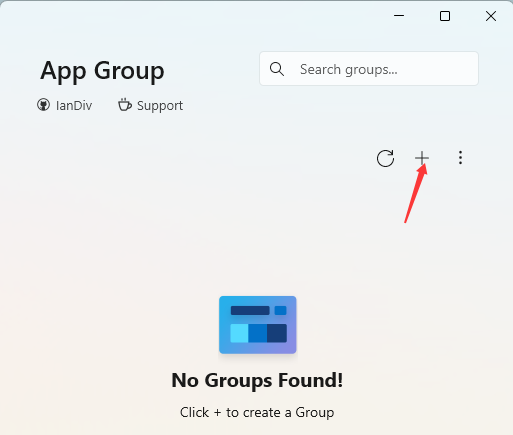Open the IanDiv GitHub link
This screenshot has height=435, width=513.
pos(64,105)
